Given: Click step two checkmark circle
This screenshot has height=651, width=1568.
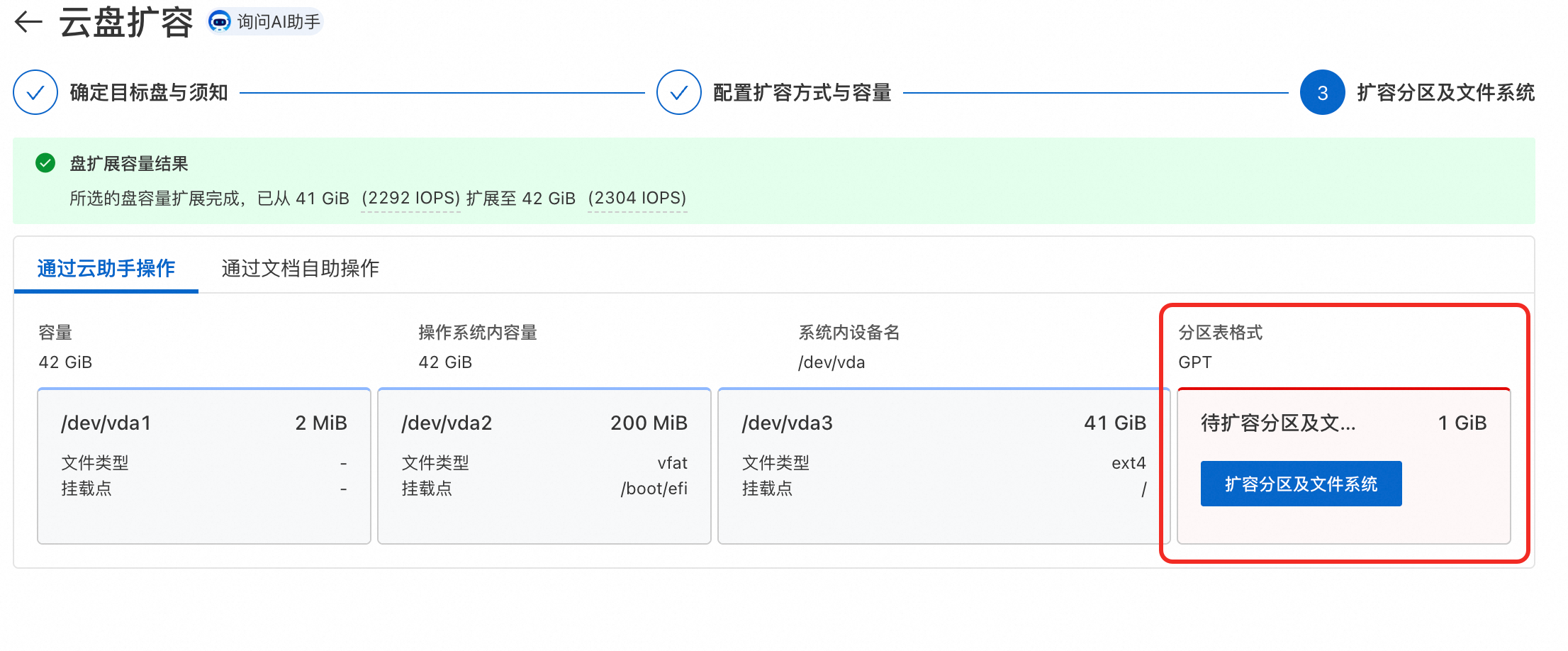Looking at the screenshot, I should [678, 92].
